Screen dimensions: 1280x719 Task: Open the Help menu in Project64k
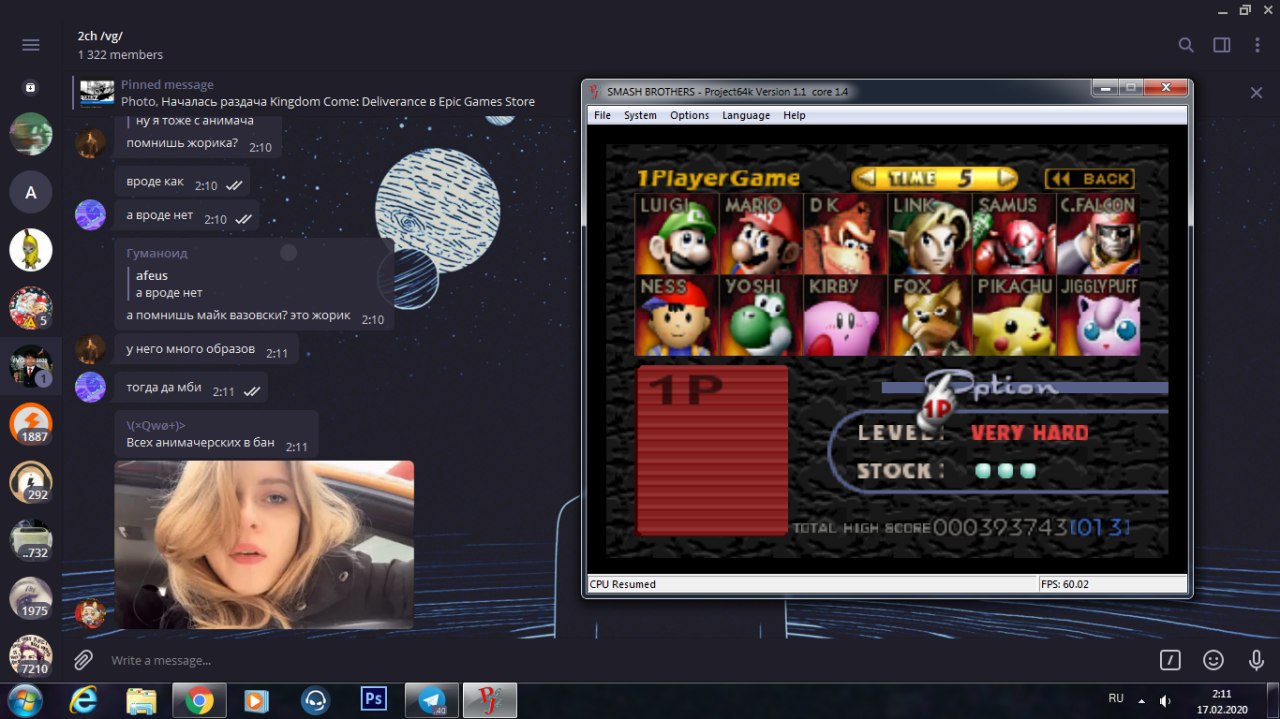click(794, 115)
